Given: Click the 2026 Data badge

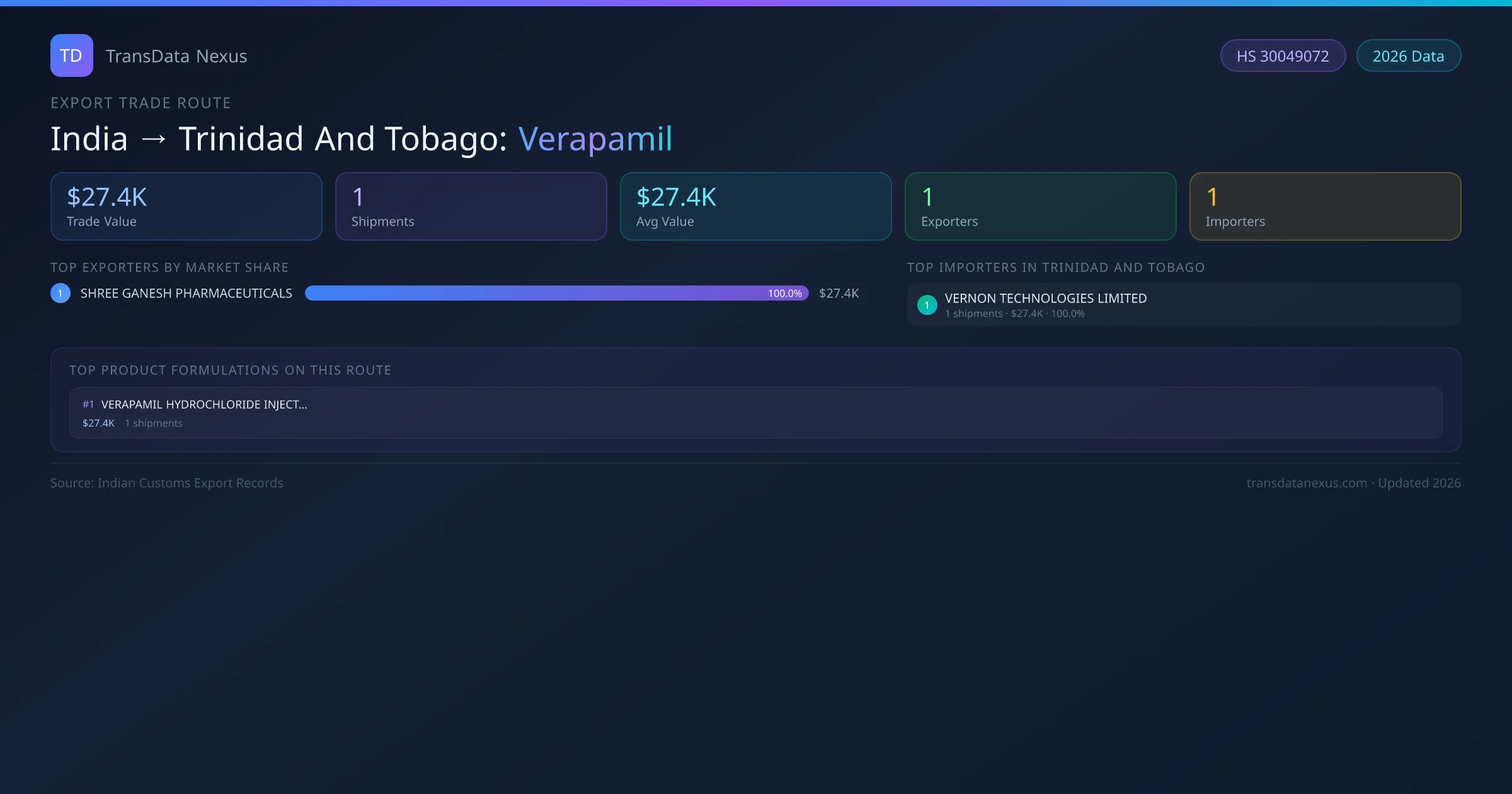Looking at the screenshot, I should [x=1407, y=56].
